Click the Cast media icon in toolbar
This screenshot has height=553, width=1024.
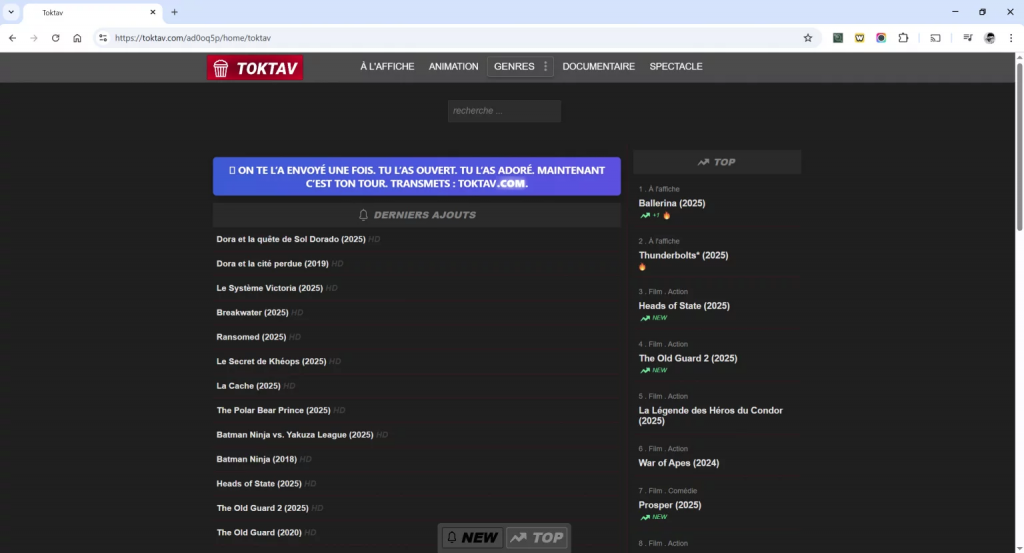coord(936,38)
